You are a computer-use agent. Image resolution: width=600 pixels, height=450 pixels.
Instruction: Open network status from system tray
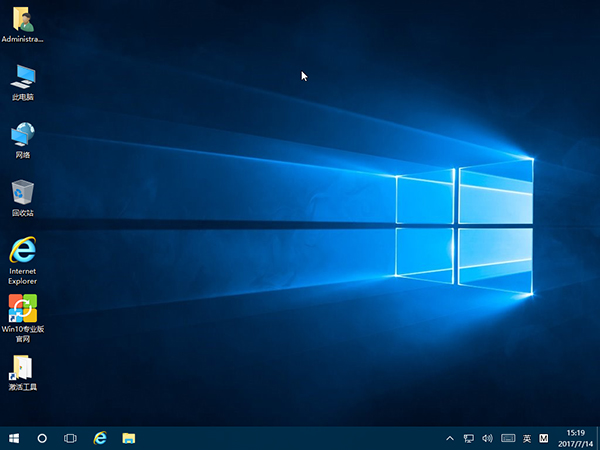[469, 438]
